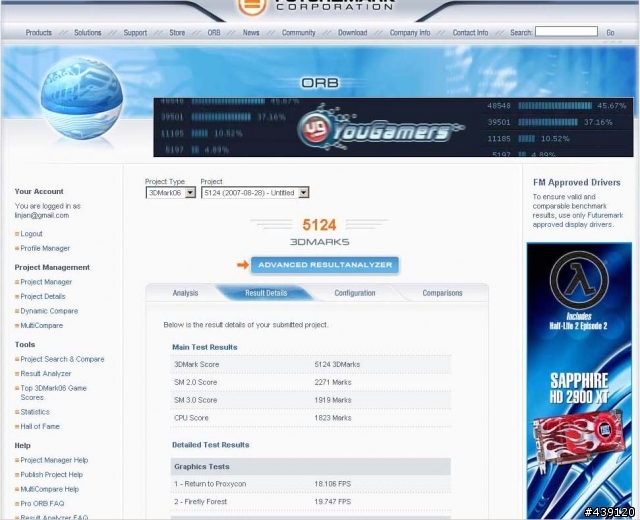
Task: Open the MultiCompare Help link
Action: point(50,489)
